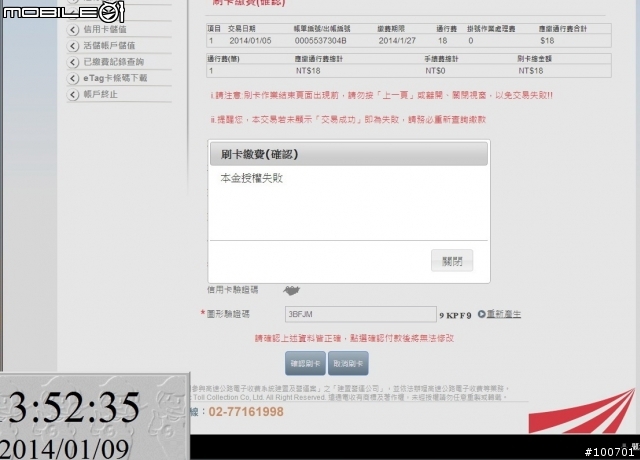
Task: Close the 本金授權失敗 dialog with 關閉
Action: 452,260
